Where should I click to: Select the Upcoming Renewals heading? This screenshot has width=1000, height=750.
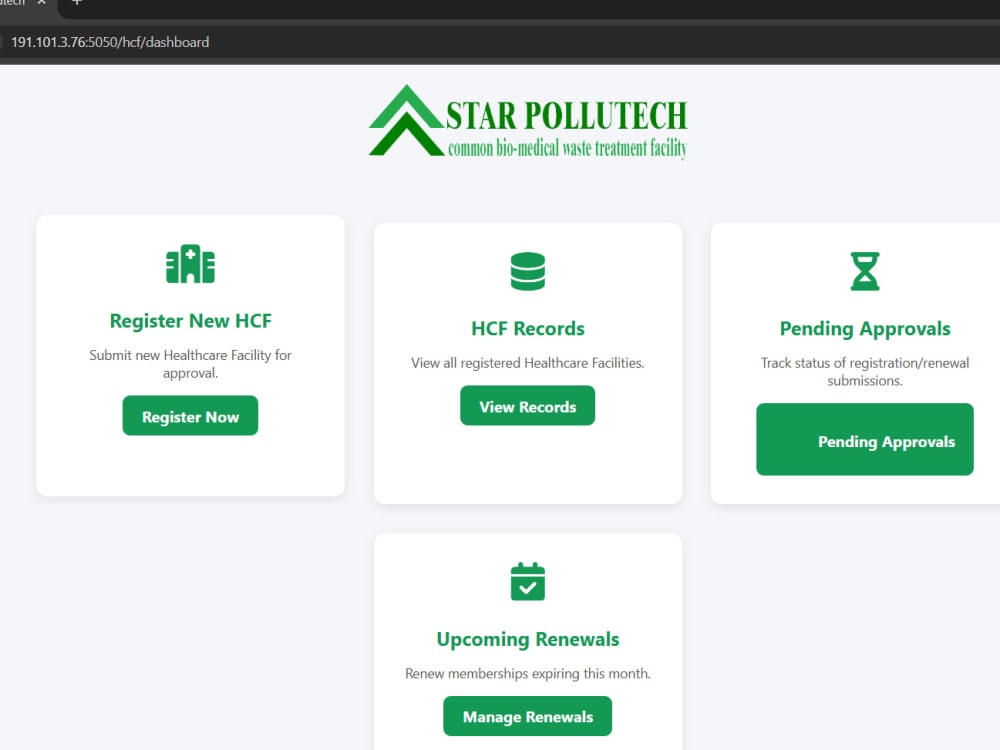pos(527,639)
